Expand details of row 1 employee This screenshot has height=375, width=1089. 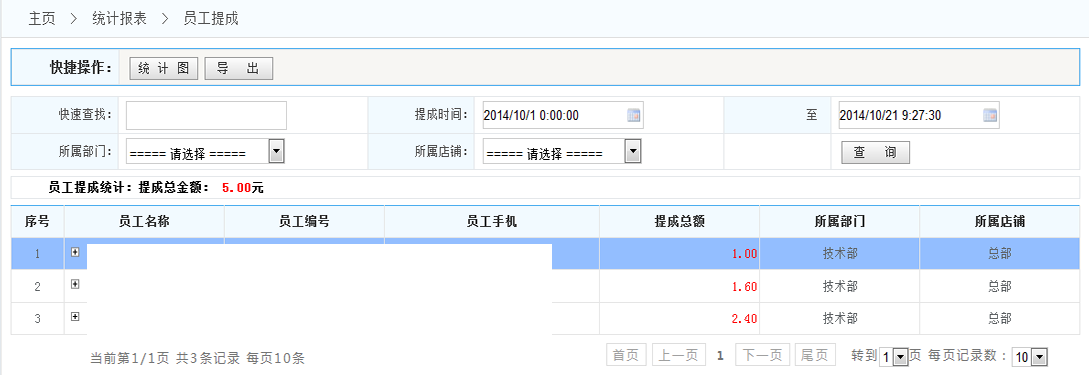click(x=75, y=252)
